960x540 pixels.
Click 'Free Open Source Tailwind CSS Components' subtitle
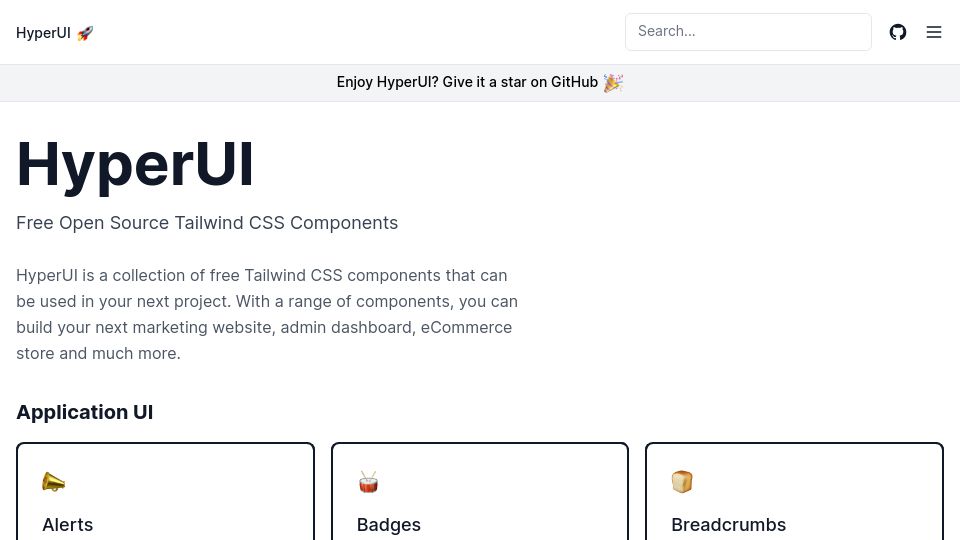click(207, 223)
